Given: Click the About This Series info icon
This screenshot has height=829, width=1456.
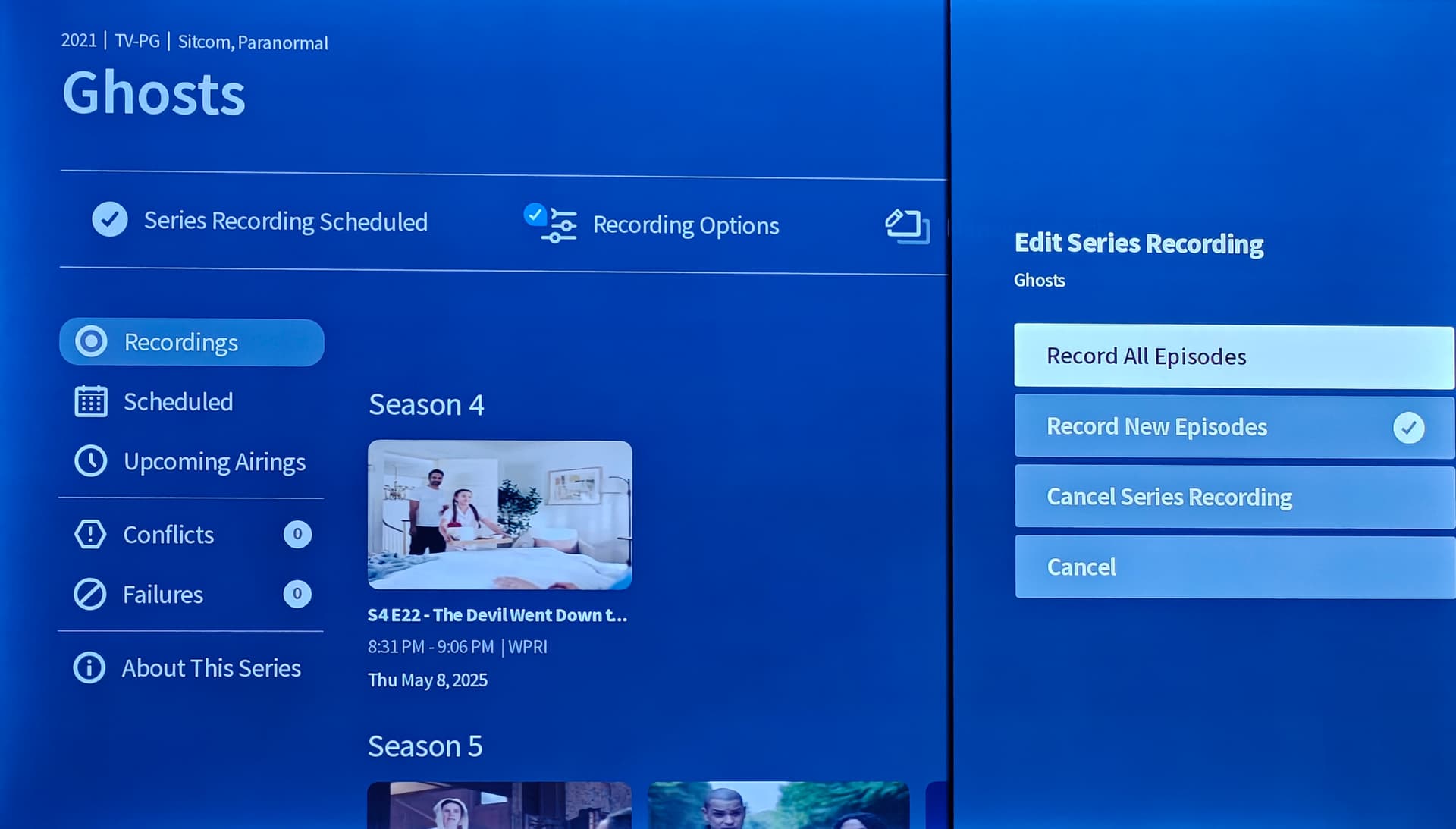Looking at the screenshot, I should (89, 668).
